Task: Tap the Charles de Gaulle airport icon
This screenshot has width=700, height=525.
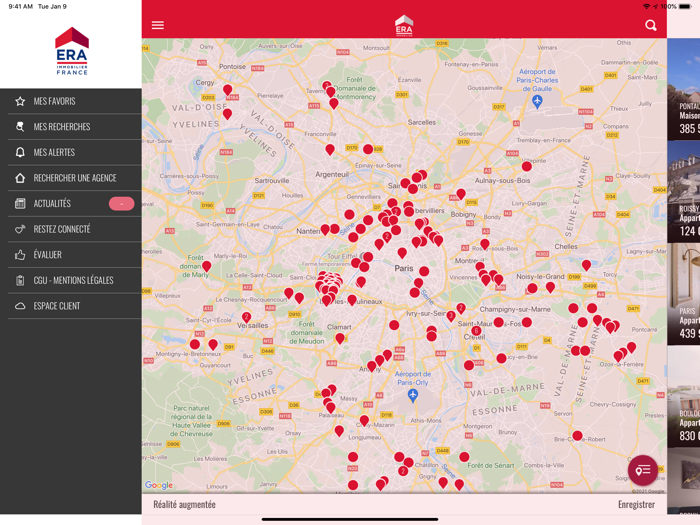Action: click(537, 101)
